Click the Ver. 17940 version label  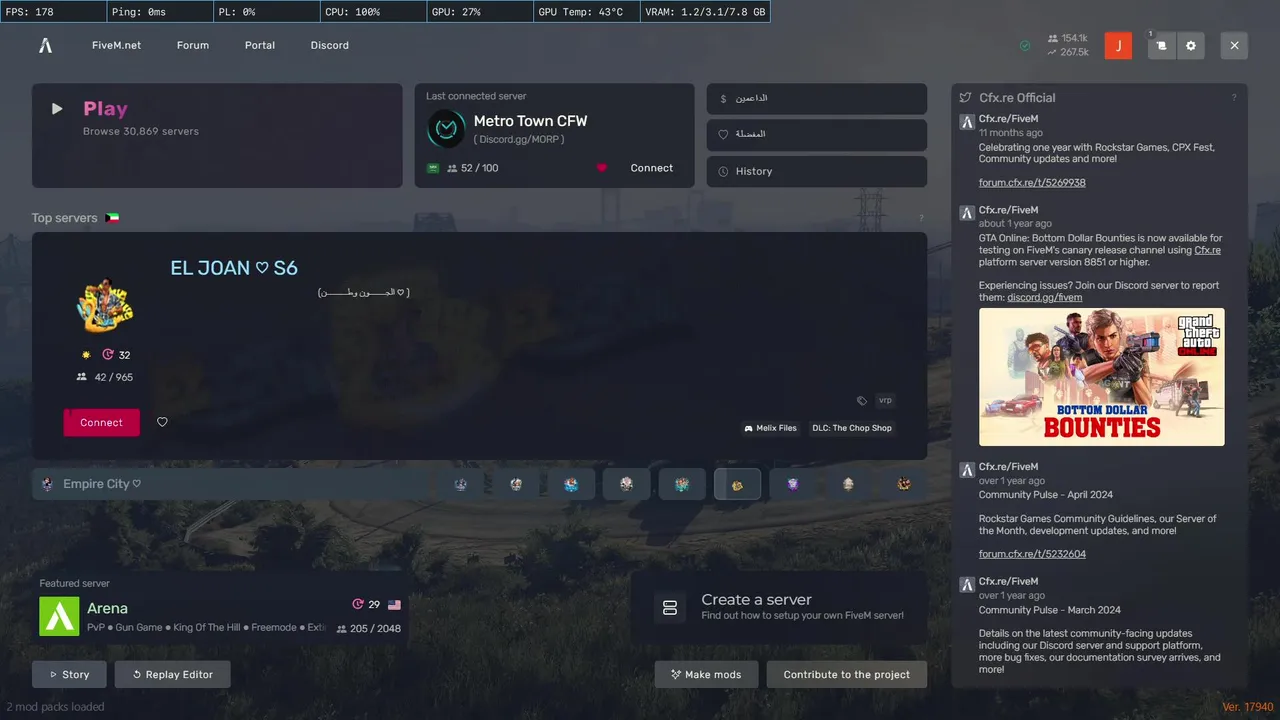1246,706
